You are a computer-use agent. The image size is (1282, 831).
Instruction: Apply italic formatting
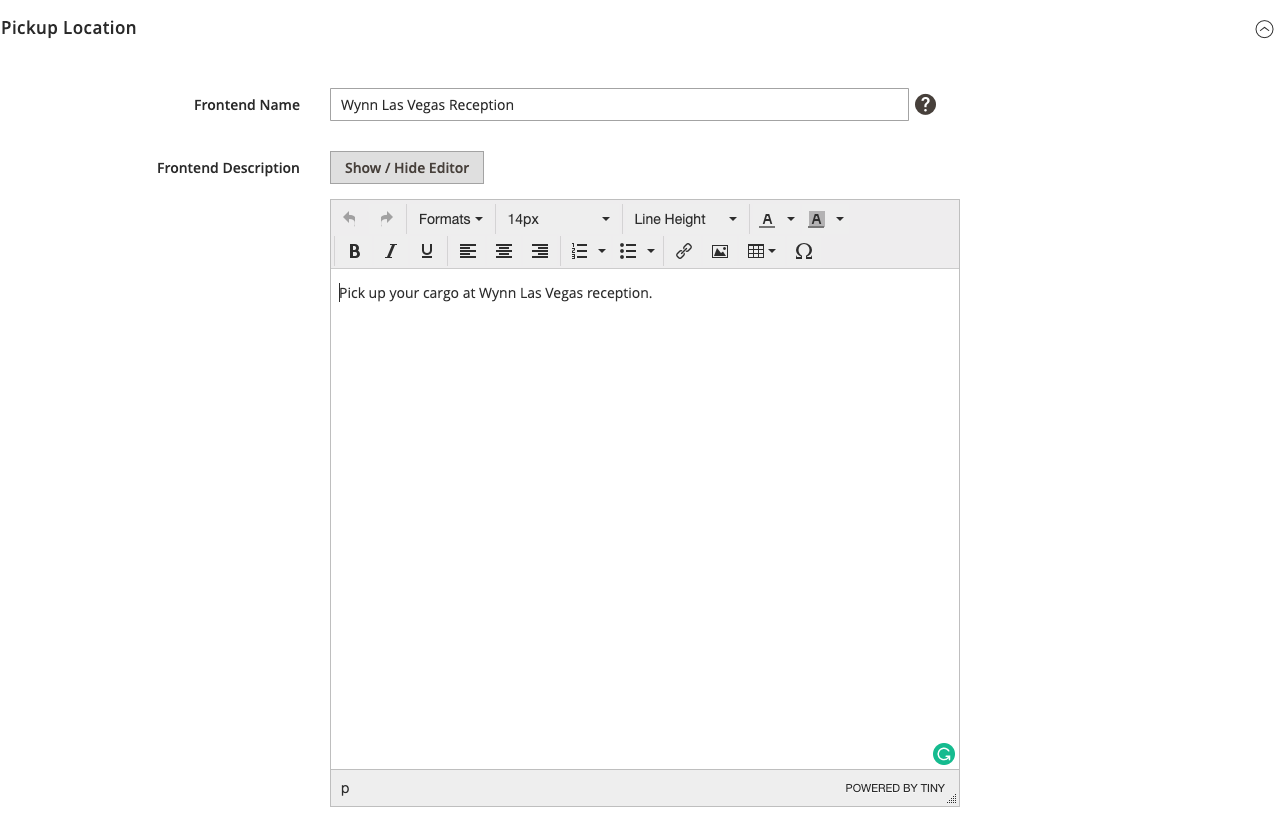coord(391,251)
